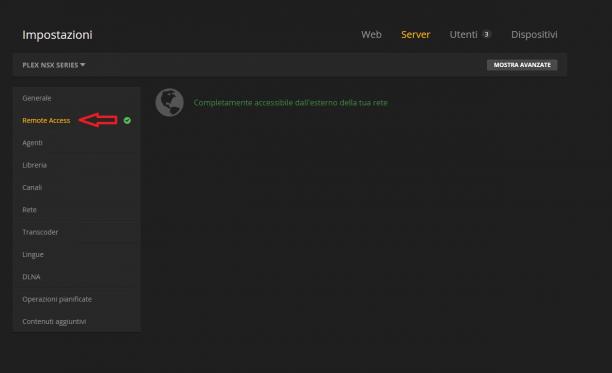The image size is (612, 373).
Task: Open the Operazioni pianificate section
Action: [x=76, y=299]
